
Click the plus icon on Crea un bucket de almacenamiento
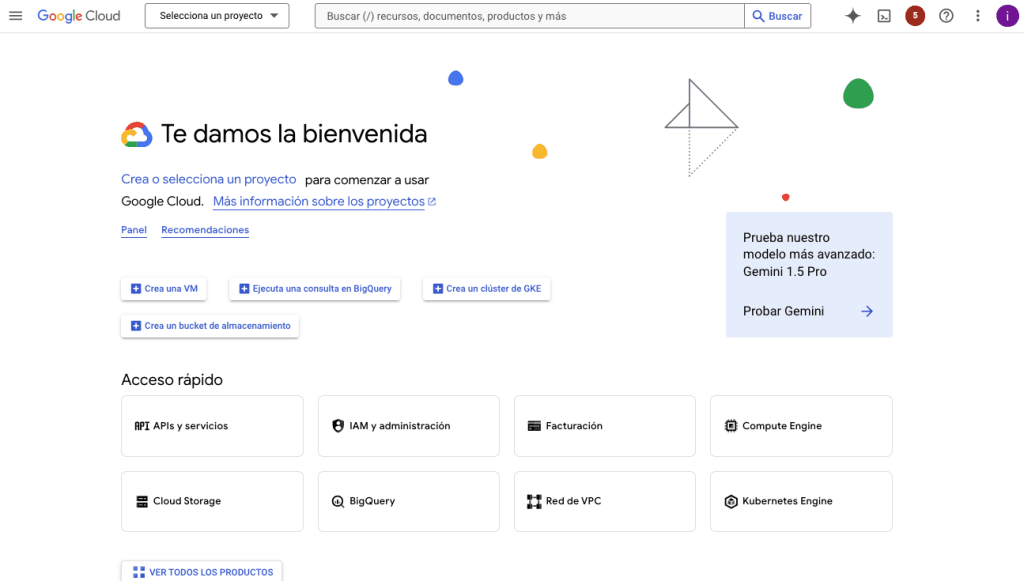click(136, 326)
